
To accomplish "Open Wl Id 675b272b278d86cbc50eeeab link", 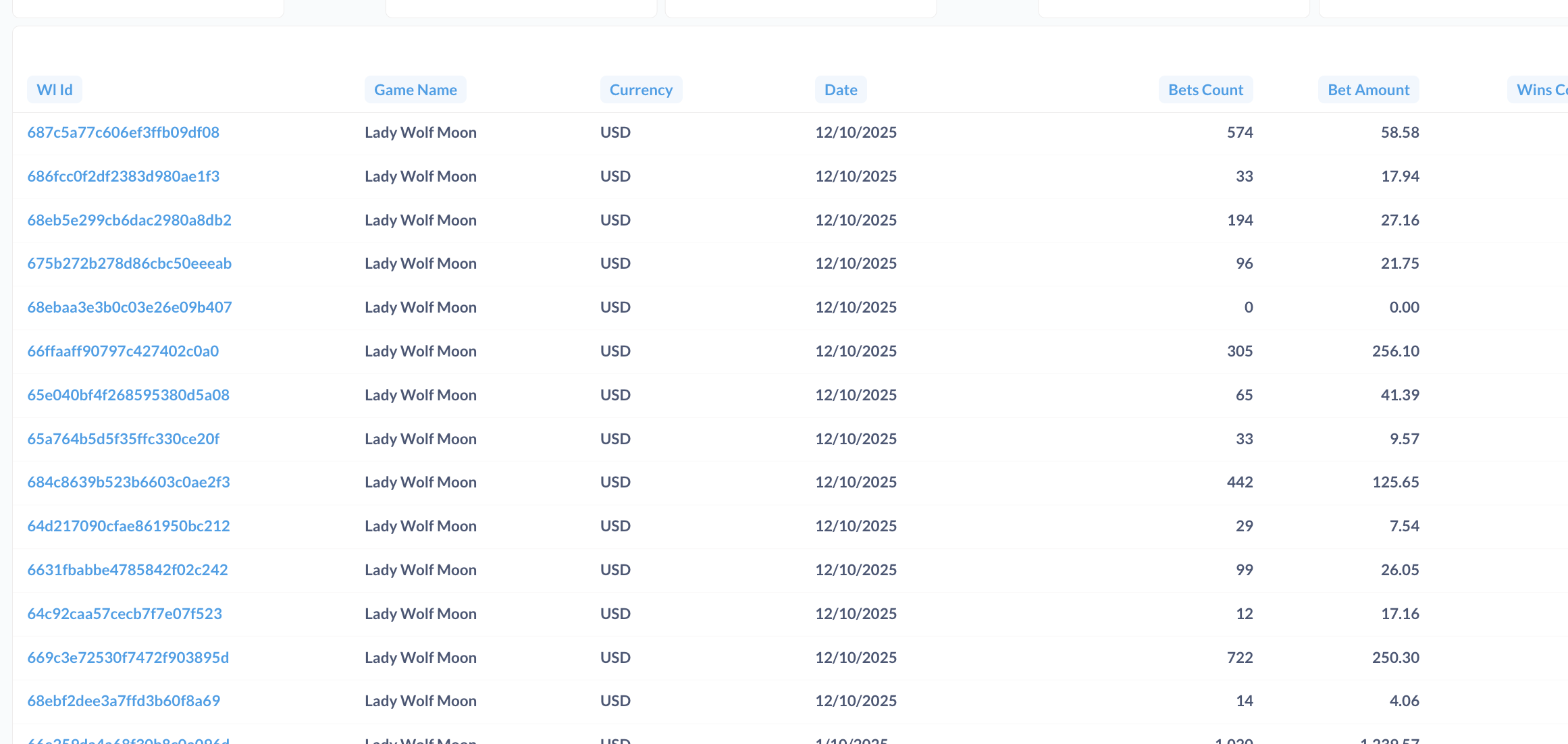I will pos(129,263).
